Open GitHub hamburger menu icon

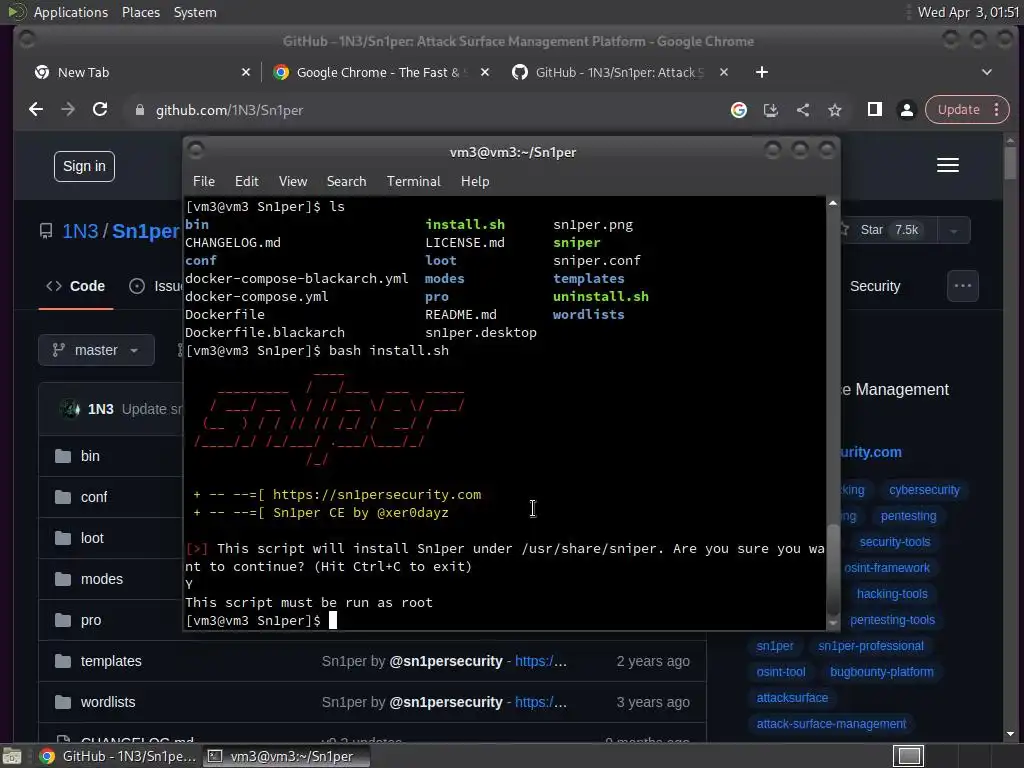(948, 166)
